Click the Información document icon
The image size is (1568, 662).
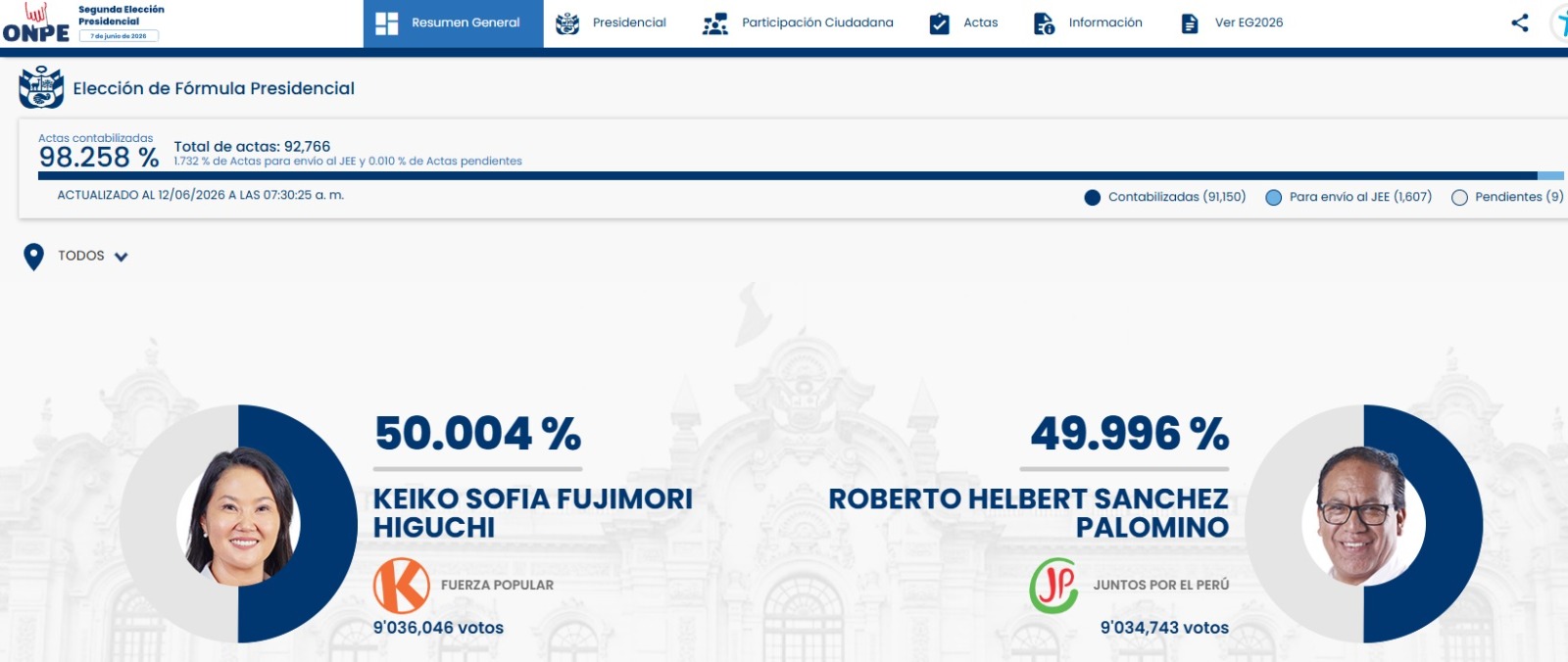click(1044, 24)
